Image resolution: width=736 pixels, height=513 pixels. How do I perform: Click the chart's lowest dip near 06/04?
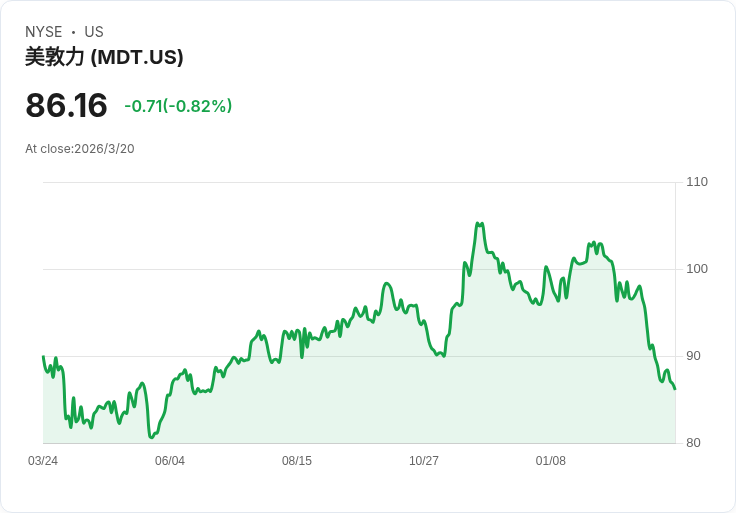[151, 437]
